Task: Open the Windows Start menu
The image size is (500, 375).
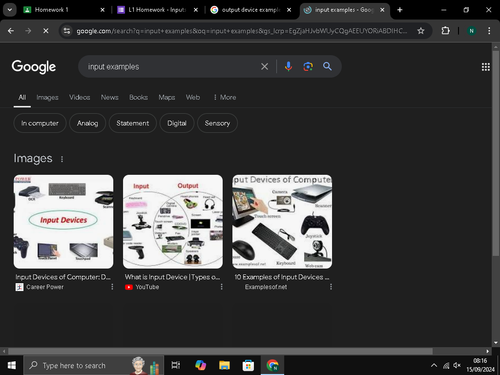Action: click(x=12, y=365)
